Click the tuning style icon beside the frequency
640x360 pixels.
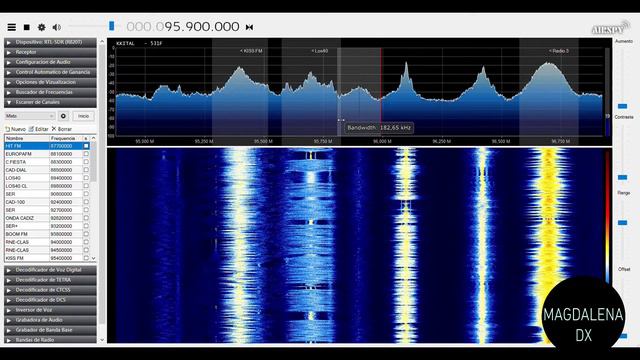click(x=249, y=27)
